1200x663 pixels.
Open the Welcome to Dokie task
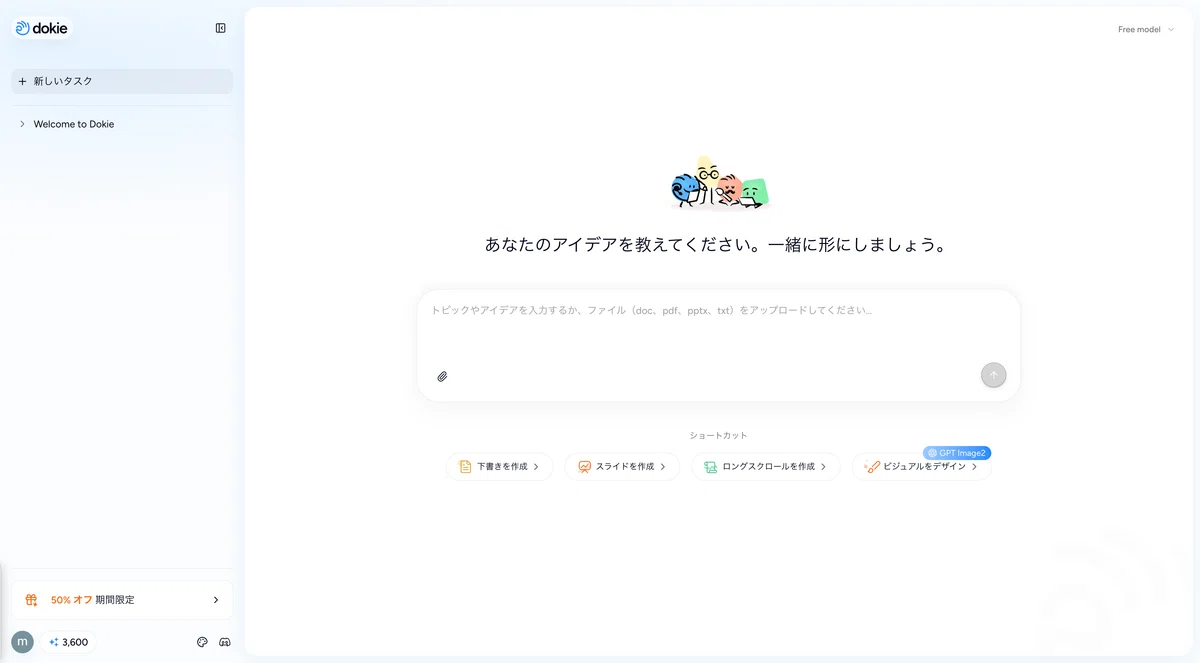click(x=74, y=124)
